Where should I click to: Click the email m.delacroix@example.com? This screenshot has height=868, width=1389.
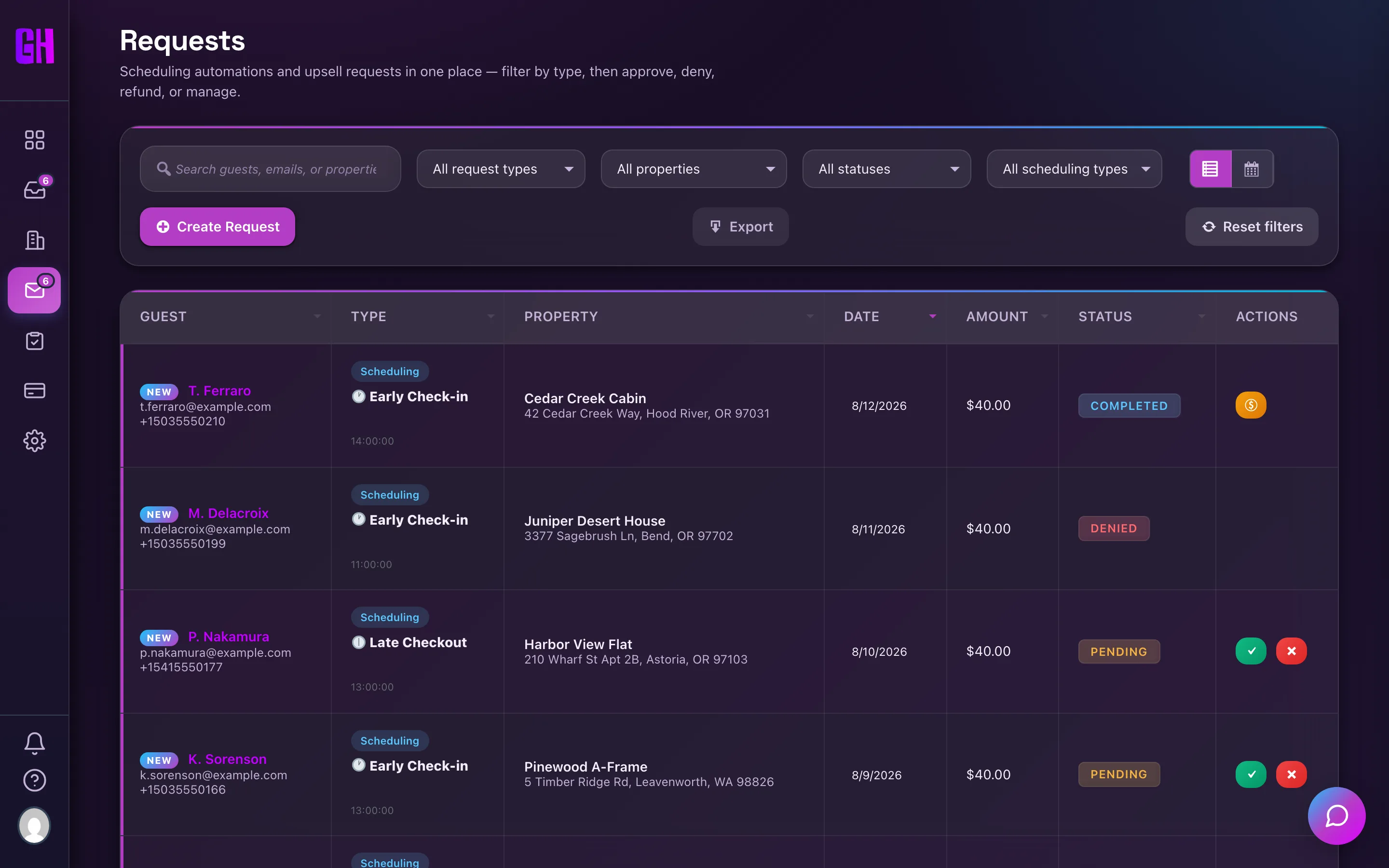tap(215, 529)
